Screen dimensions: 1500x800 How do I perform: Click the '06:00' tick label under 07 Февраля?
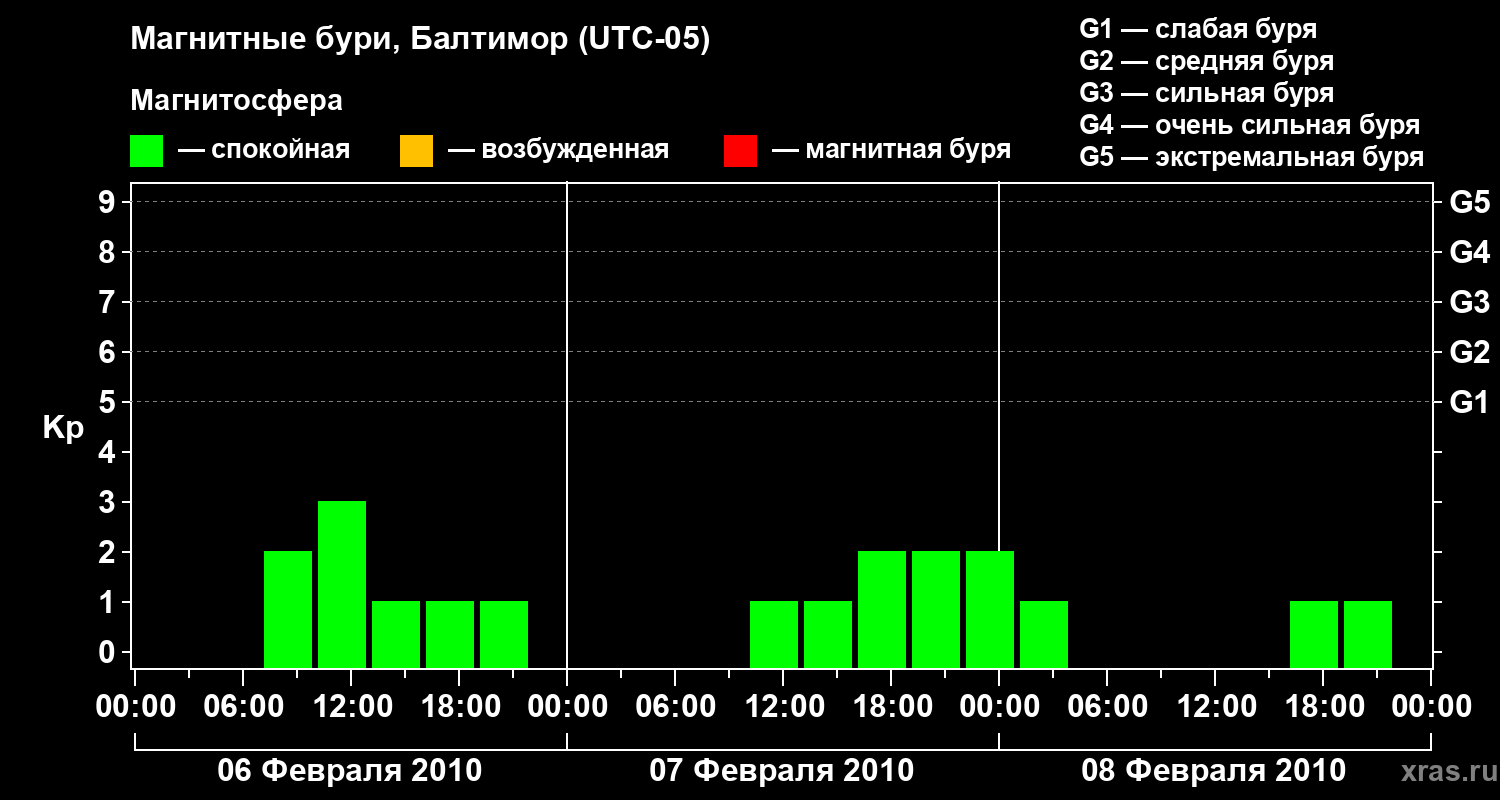click(x=675, y=707)
